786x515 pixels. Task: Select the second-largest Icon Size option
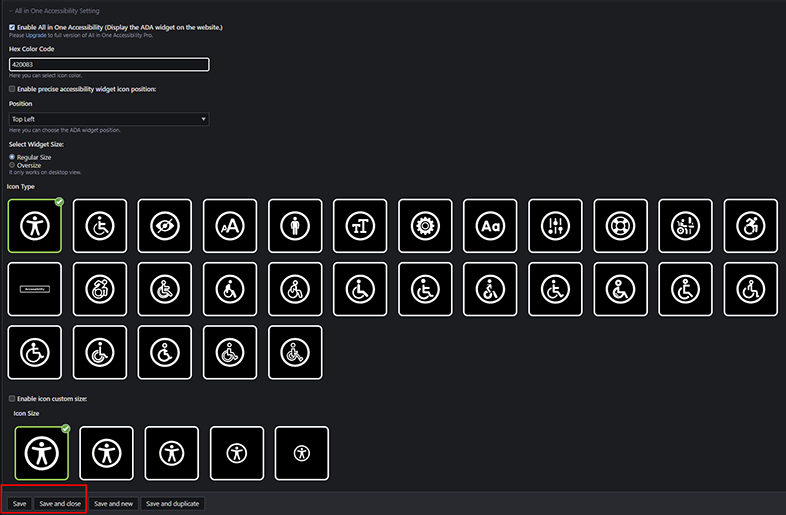106,453
